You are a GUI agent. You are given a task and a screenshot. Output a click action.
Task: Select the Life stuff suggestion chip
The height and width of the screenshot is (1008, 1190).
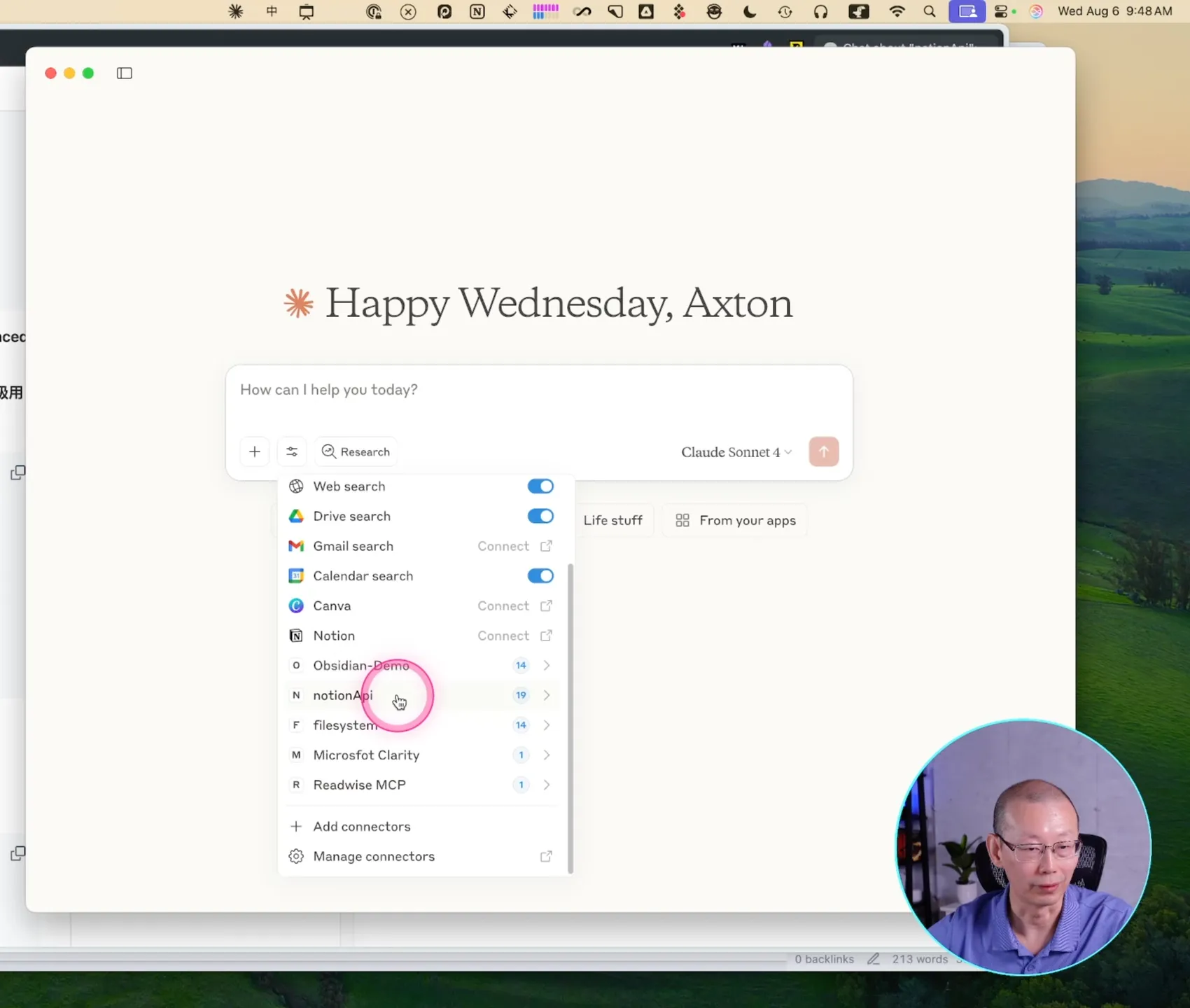coord(613,520)
